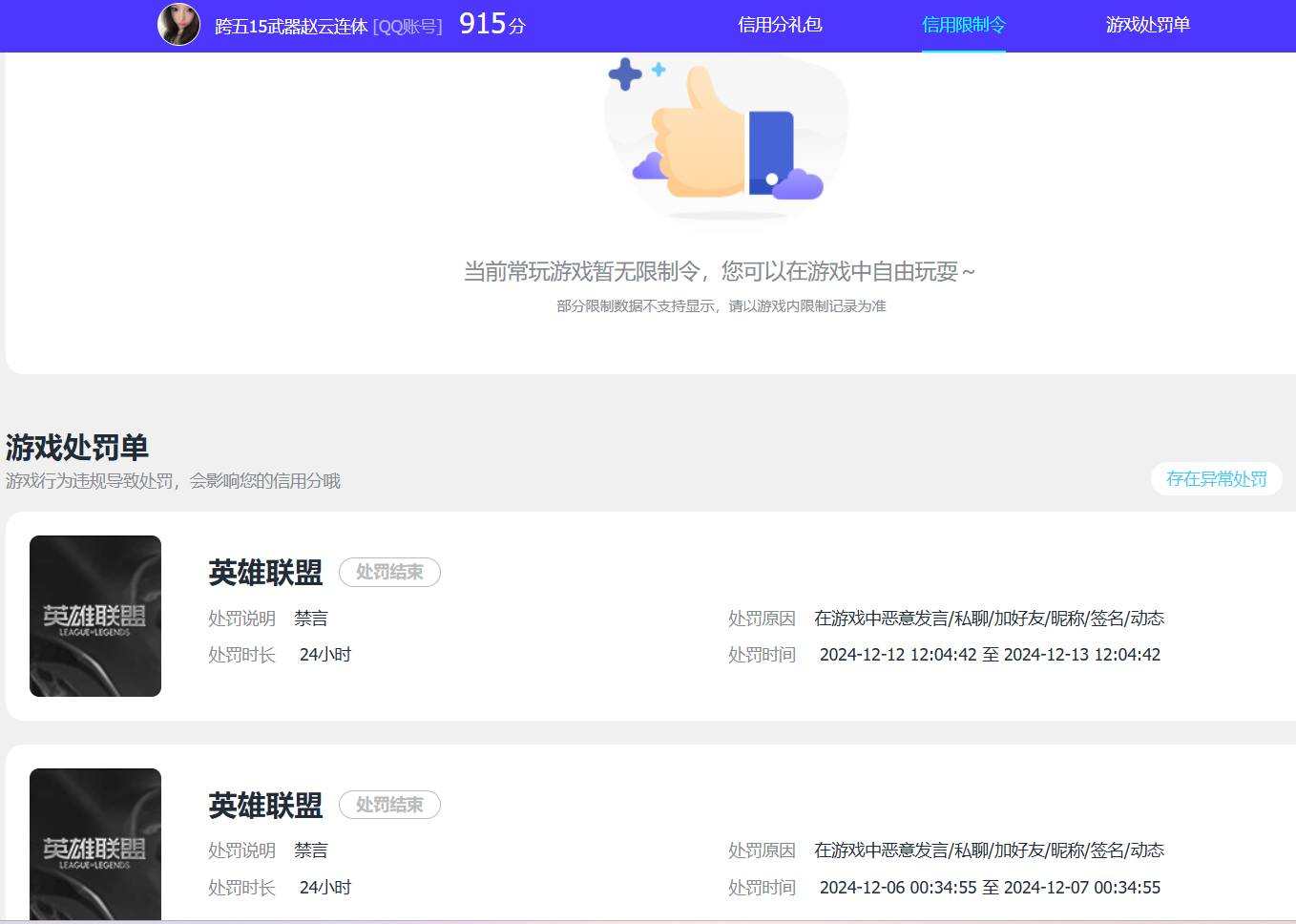The height and width of the screenshot is (924, 1296).
Task: Click the 24小时 duration in the 2024-12-12 penalty
Action: (325, 655)
